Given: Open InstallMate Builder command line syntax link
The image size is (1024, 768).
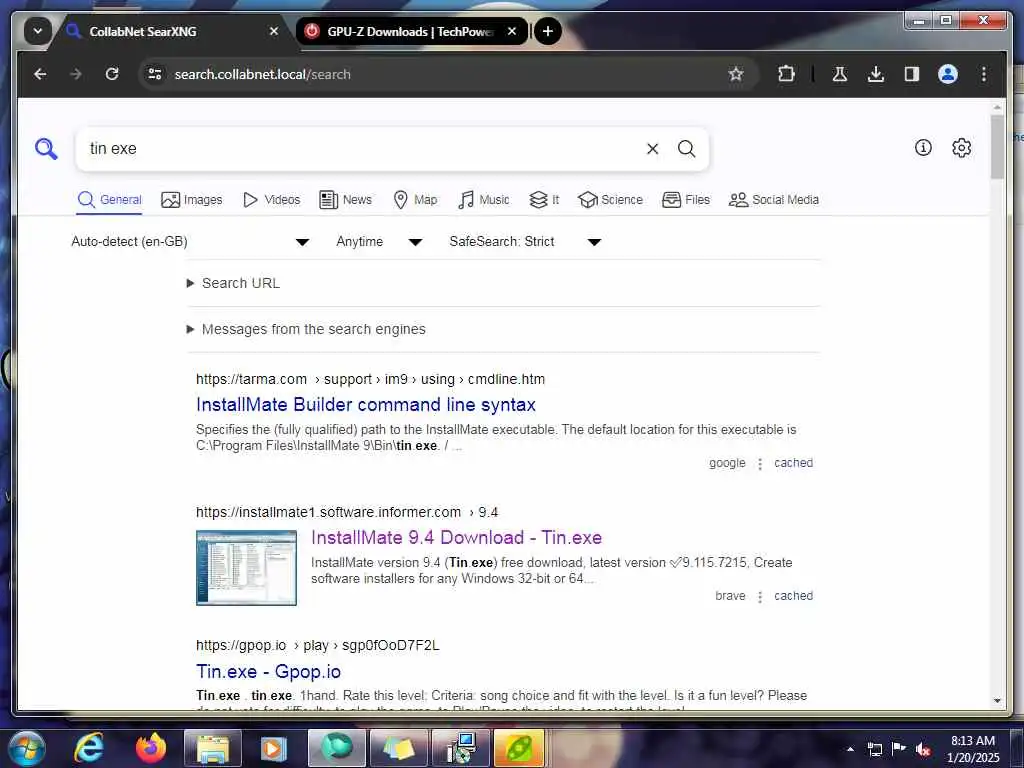Looking at the screenshot, I should [x=366, y=405].
